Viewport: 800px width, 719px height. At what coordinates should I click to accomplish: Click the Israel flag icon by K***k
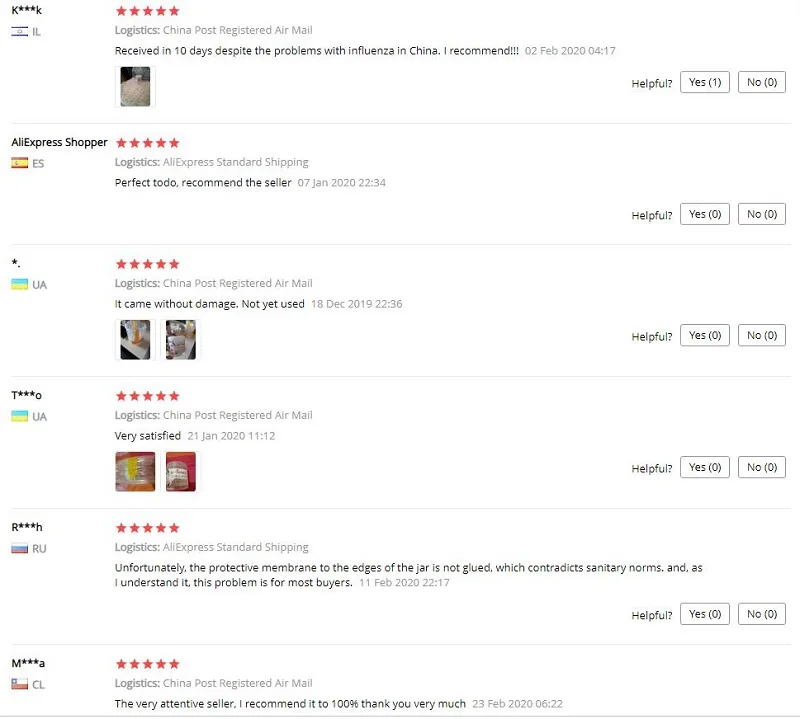click(19, 32)
